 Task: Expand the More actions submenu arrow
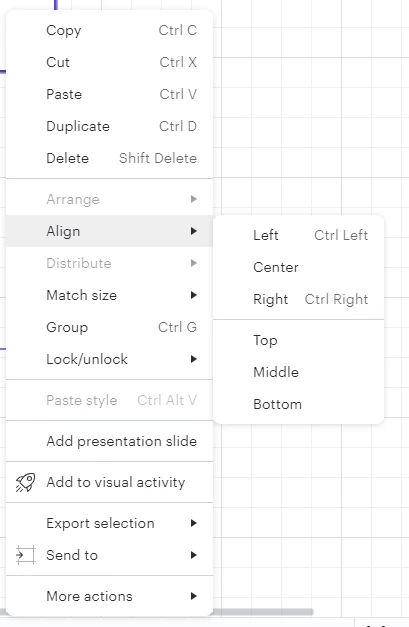point(194,596)
